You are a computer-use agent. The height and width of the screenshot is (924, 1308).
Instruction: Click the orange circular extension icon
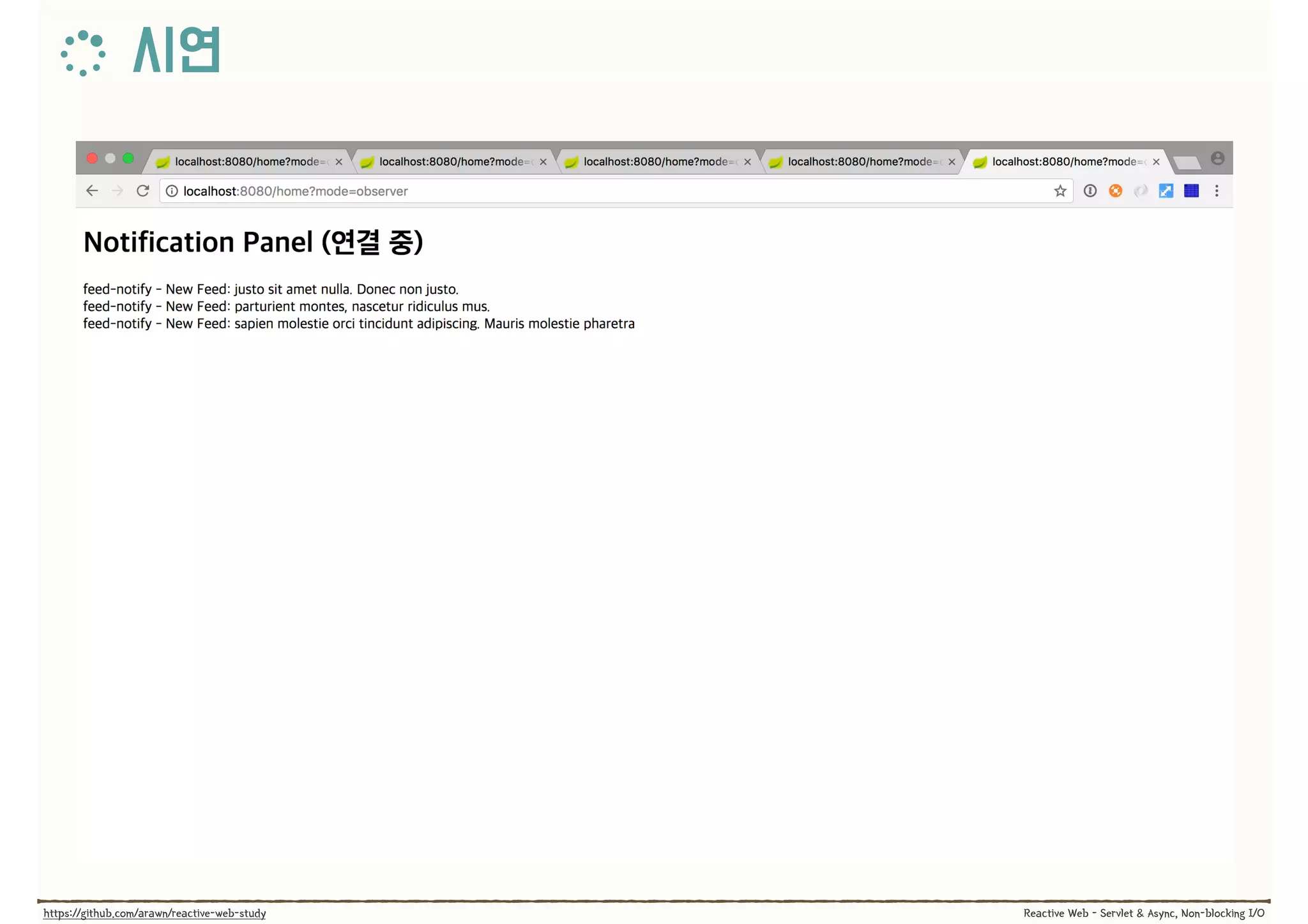click(x=1115, y=191)
